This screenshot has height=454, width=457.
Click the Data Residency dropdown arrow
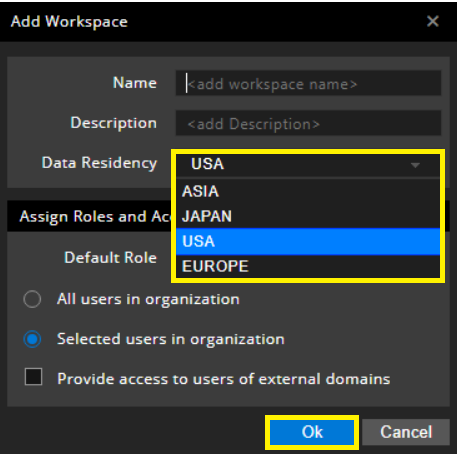point(415,165)
